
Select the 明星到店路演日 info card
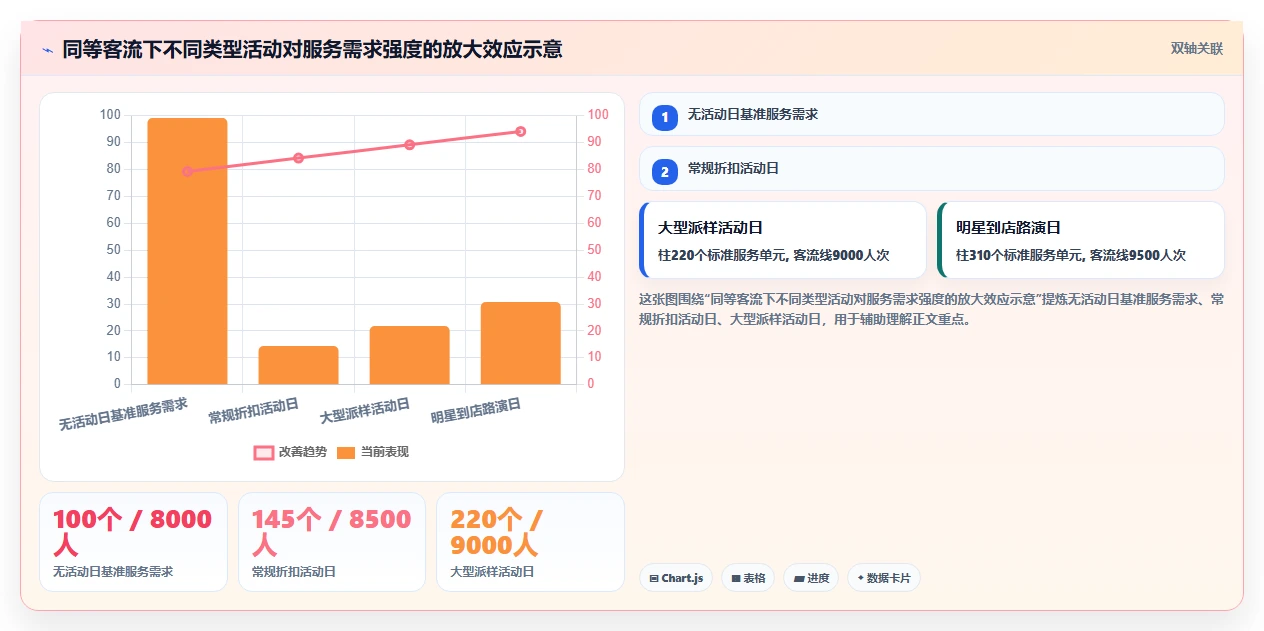[1081, 240]
